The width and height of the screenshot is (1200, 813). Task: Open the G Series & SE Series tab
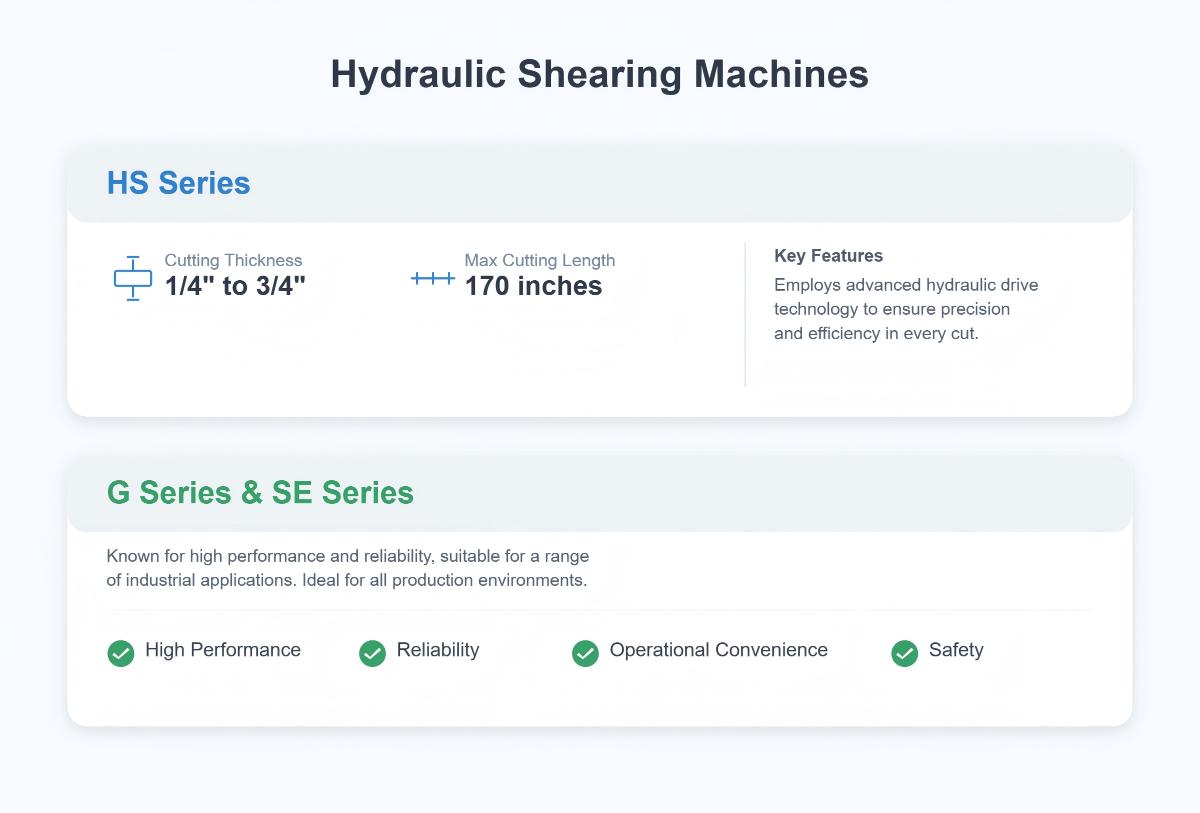tap(262, 493)
